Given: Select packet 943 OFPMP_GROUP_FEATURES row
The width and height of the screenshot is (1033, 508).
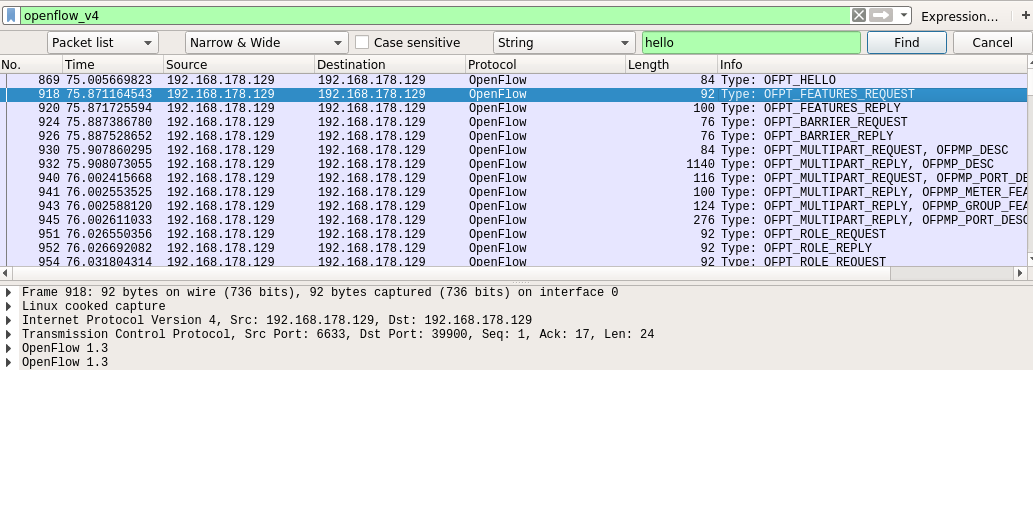Looking at the screenshot, I should (514, 206).
